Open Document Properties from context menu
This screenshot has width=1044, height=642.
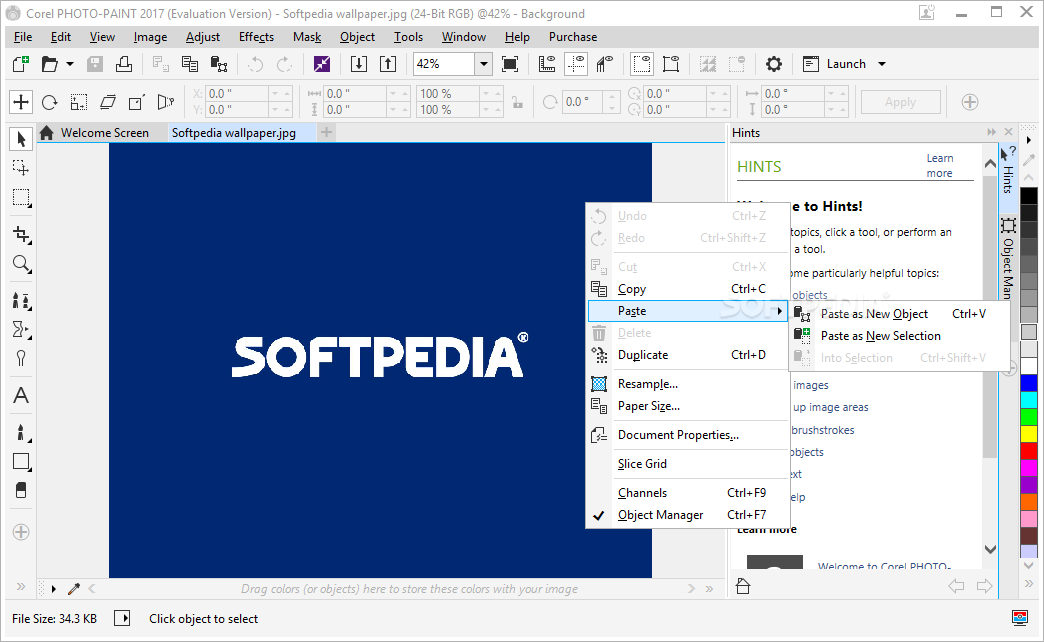(x=688, y=435)
